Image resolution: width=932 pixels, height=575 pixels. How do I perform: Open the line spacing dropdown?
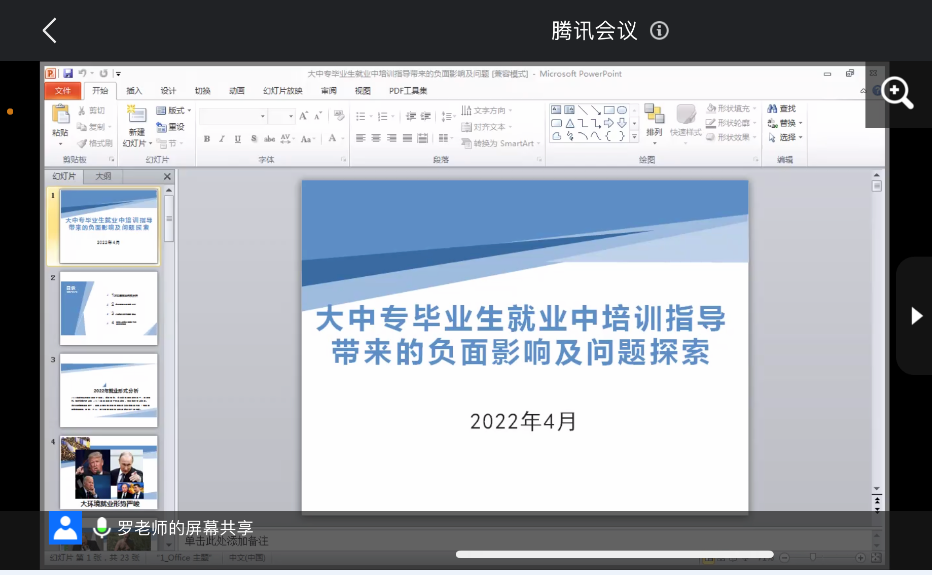[x=448, y=116]
